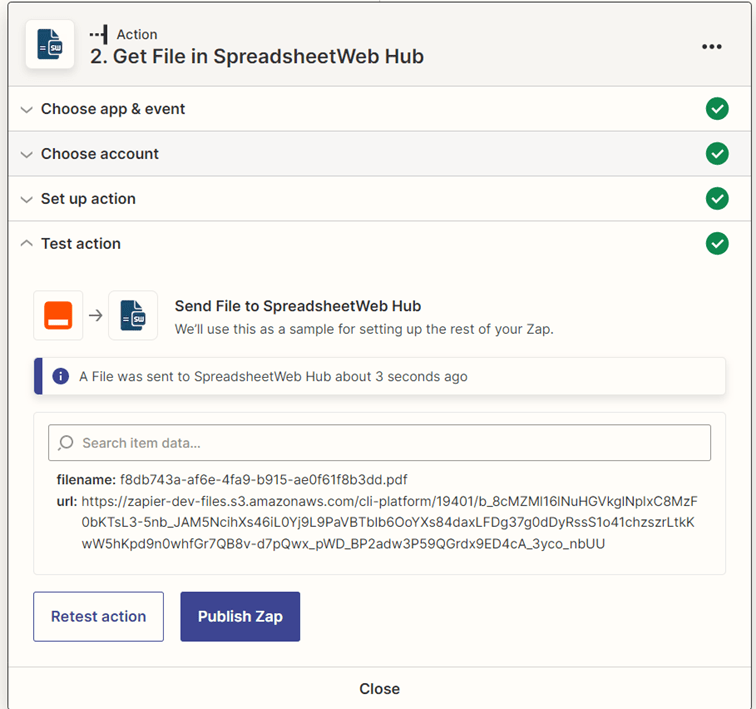Click the 'A File was sent' notification text
Viewport: 756px width, 709px height.
(x=273, y=376)
